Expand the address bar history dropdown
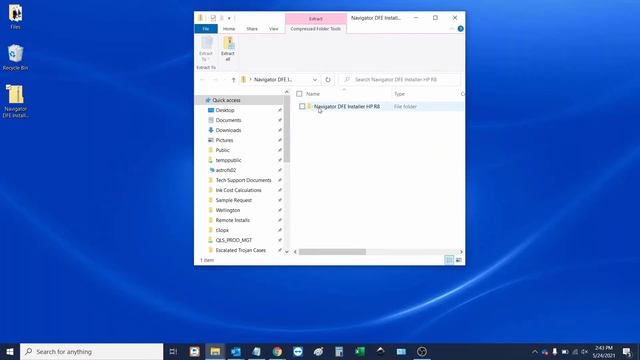640x360 pixels. point(315,80)
